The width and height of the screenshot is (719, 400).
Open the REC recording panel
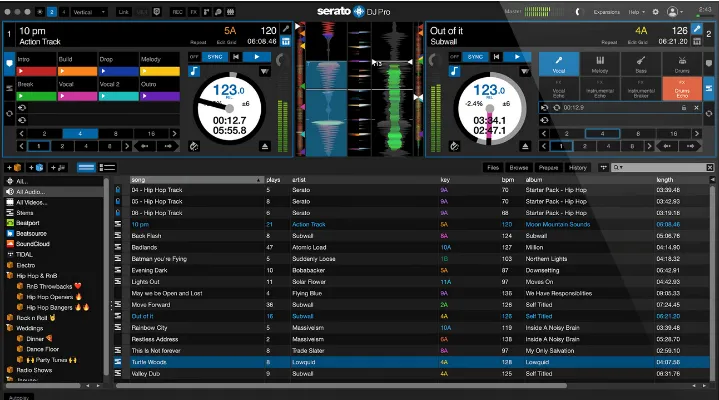pyautogui.click(x=177, y=12)
